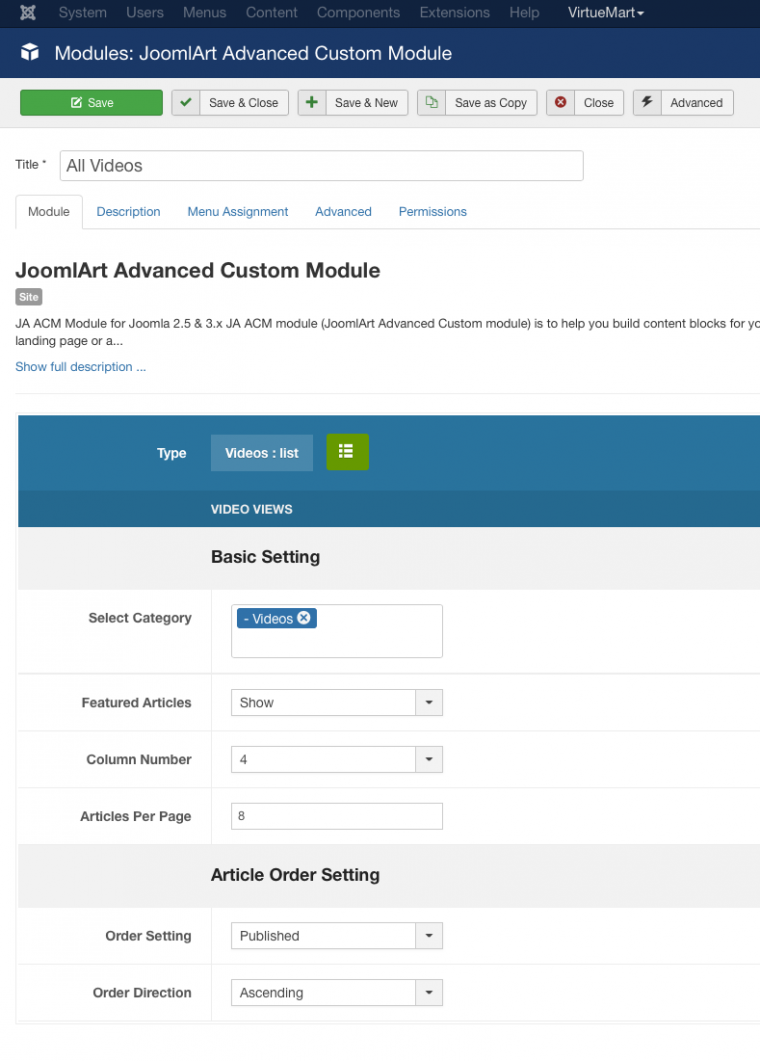The width and height of the screenshot is (760, 1061).
Task: Open the Column Number dropdown
Action: [428, 760]
